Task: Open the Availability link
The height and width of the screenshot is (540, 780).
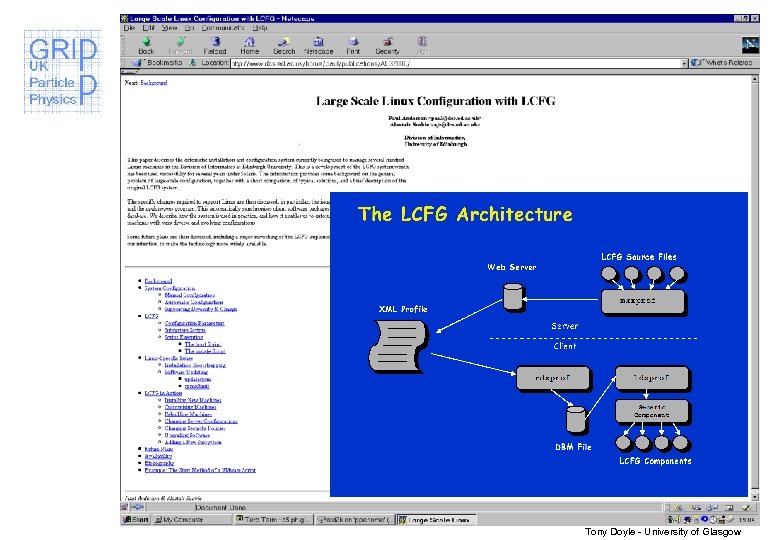Action: [x=158, y=455]
